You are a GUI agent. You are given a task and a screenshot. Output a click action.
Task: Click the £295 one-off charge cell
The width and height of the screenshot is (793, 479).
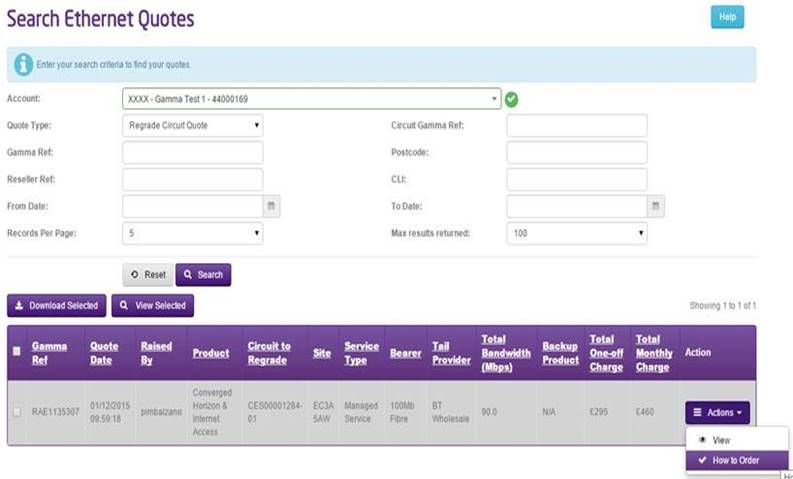[598, 412]
